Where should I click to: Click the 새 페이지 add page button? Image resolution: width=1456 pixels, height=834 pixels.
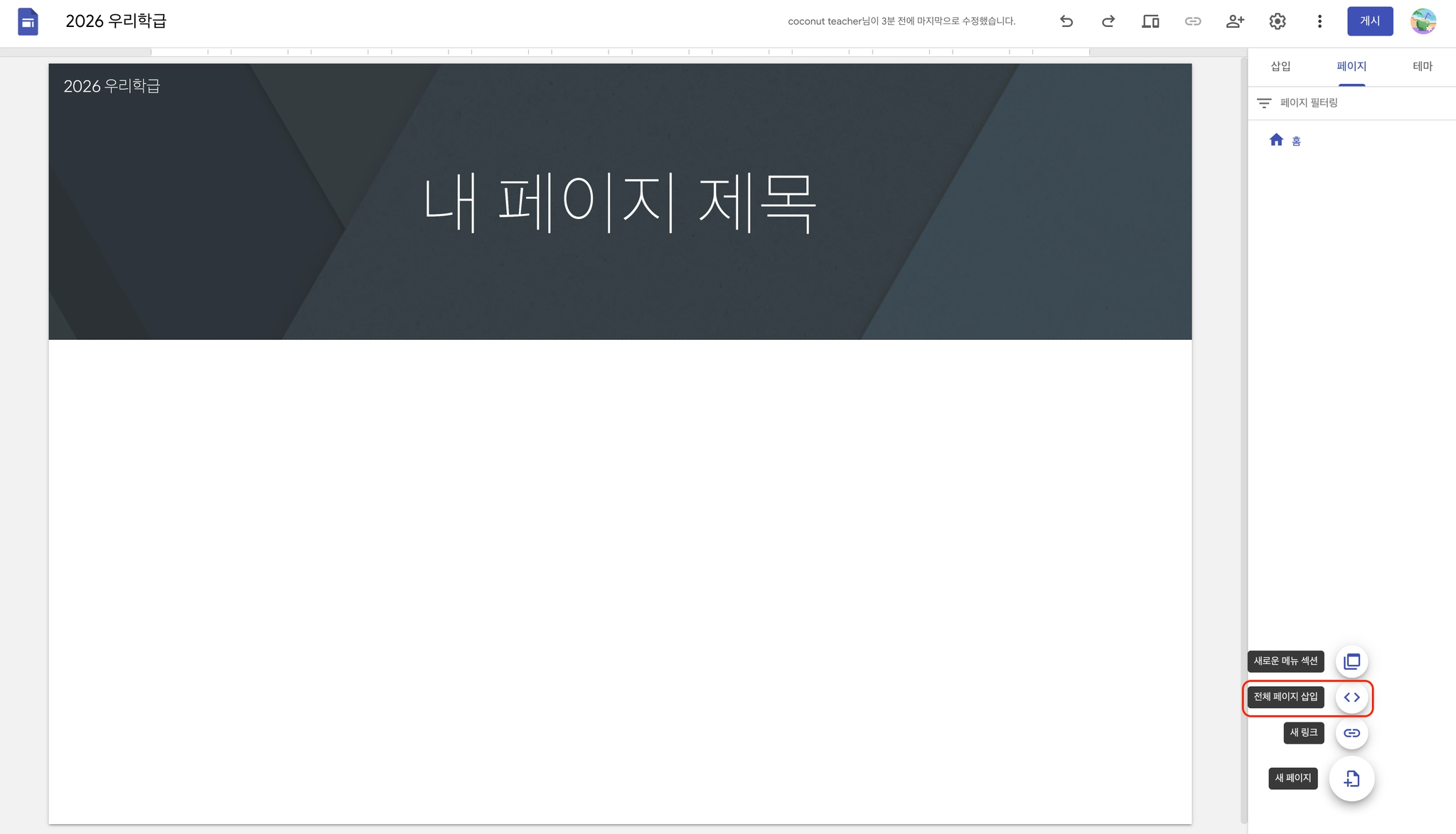point(1351,779)
